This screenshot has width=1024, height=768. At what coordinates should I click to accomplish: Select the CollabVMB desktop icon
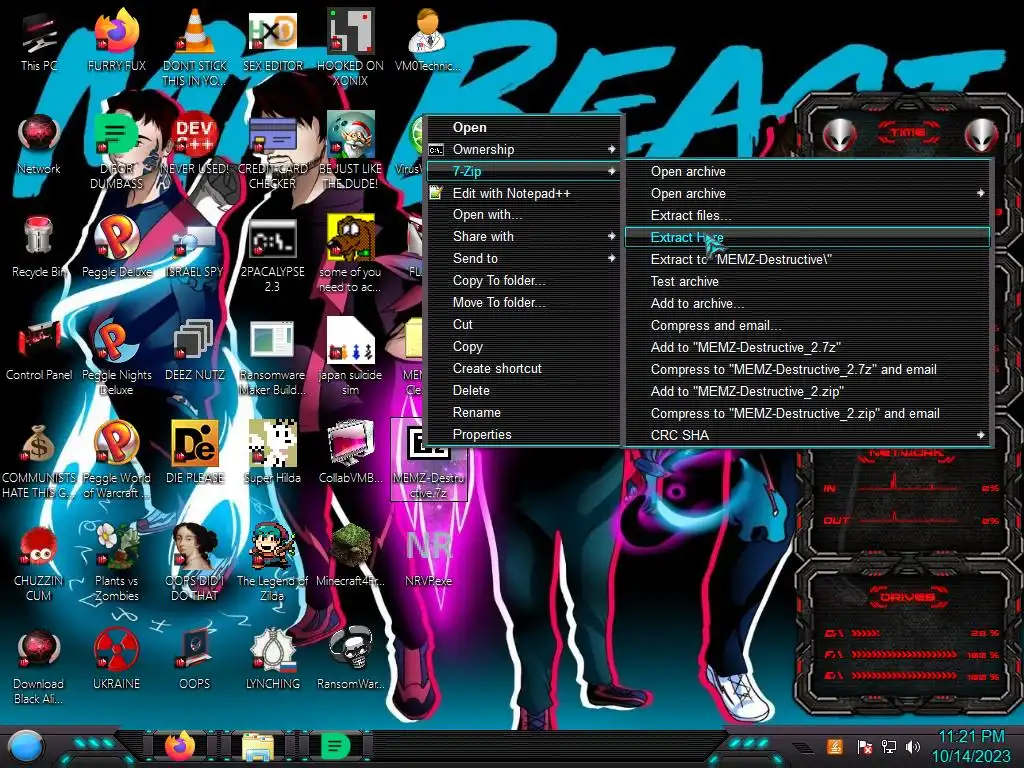pos(351,454)
